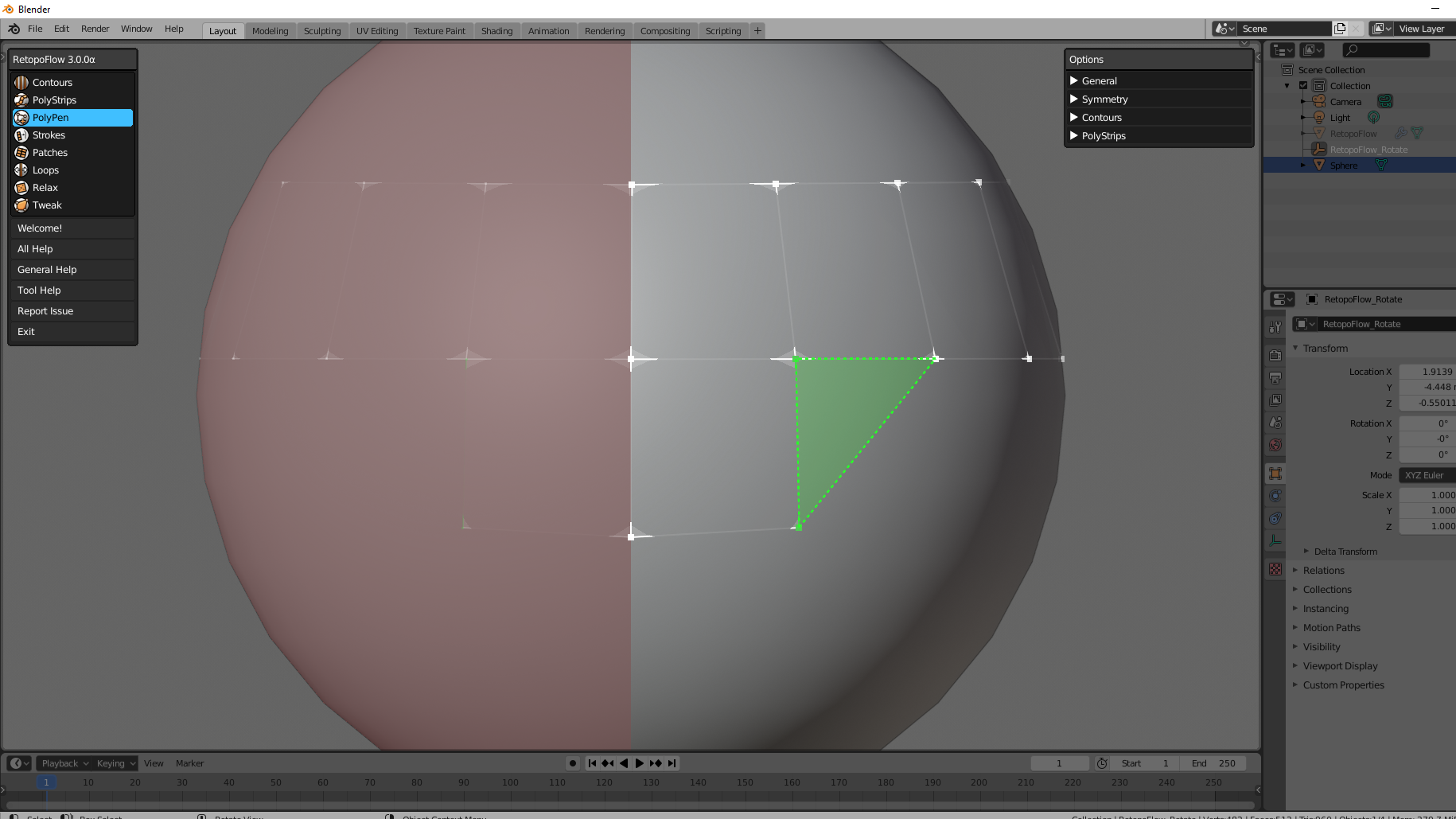Select the Contours tool in RetopoFlow
Viewport: 1456px width, 819px height.
pyautogui.click(x=53, y=82)
